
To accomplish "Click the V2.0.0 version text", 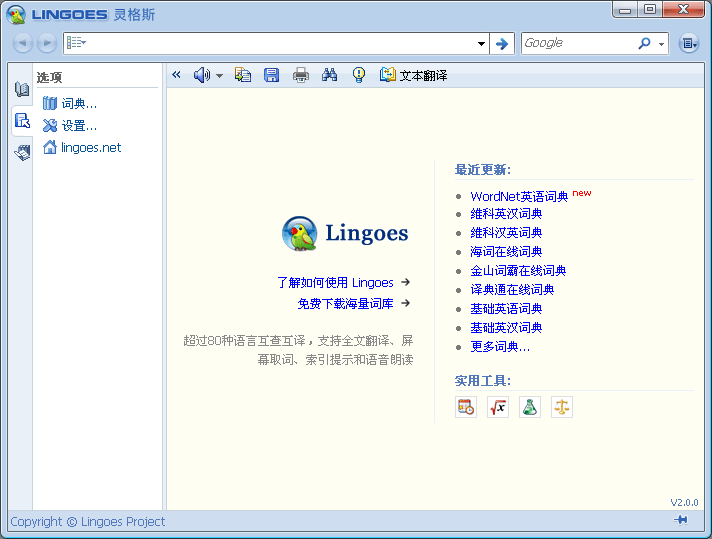I will [x=684, y=502].
